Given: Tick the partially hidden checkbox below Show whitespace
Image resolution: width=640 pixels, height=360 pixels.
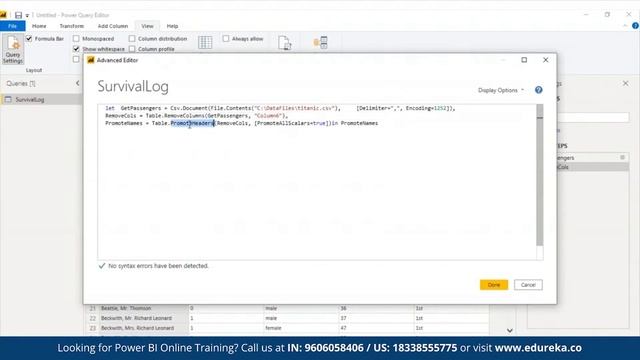Looking at the screenshot, I should (76, 59).
